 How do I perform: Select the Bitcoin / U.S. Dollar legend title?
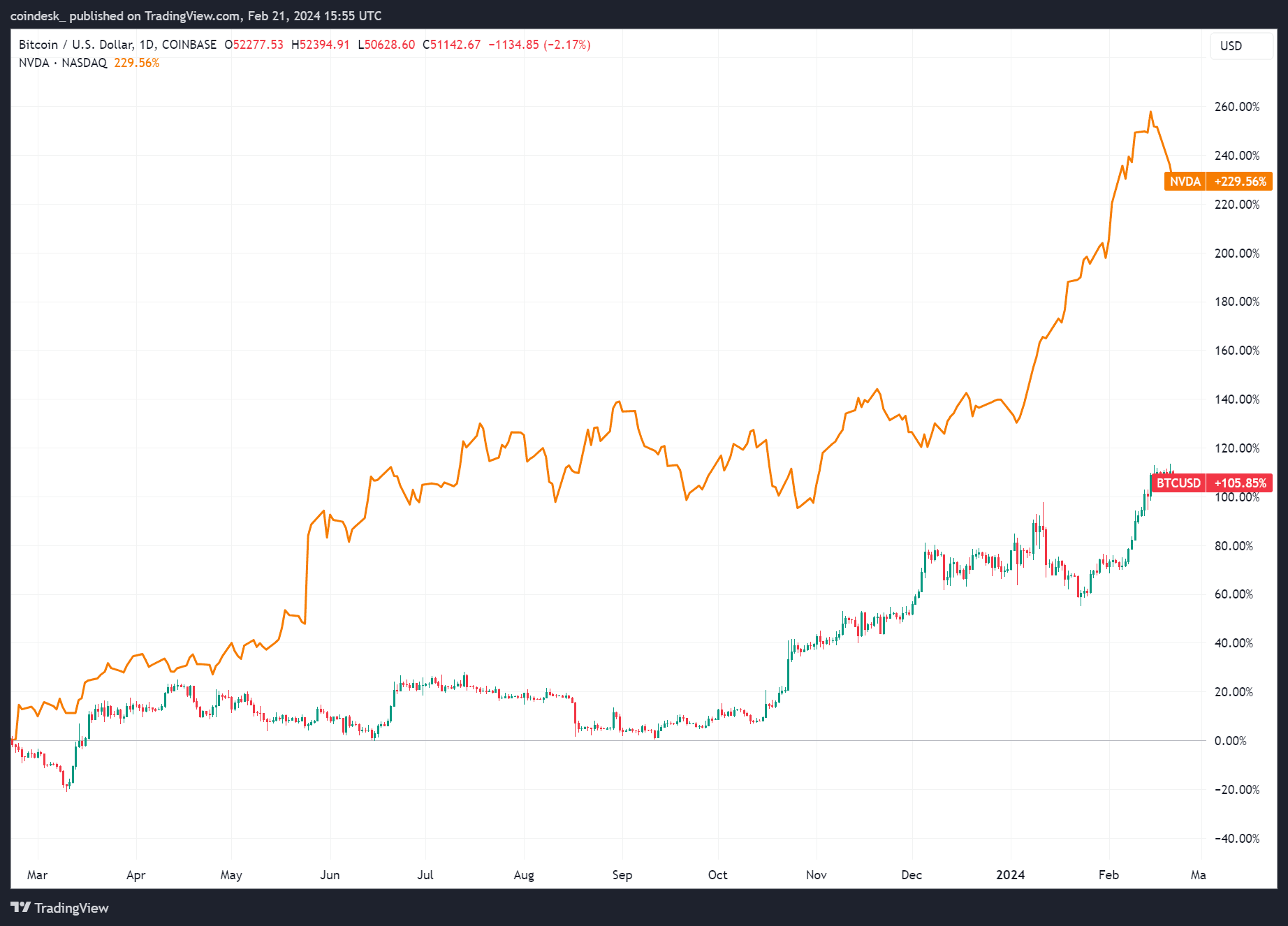coord(117,45)
